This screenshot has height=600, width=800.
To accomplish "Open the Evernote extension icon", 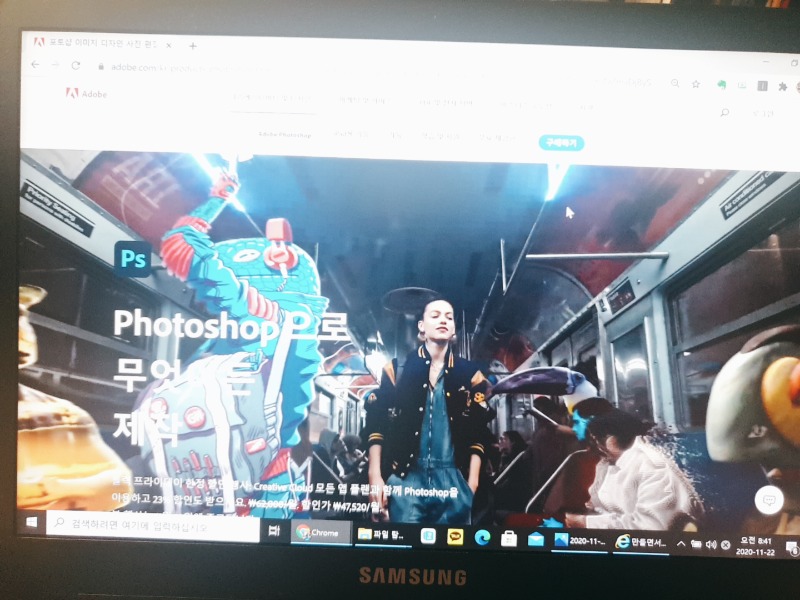I will [x=721, y=85].
